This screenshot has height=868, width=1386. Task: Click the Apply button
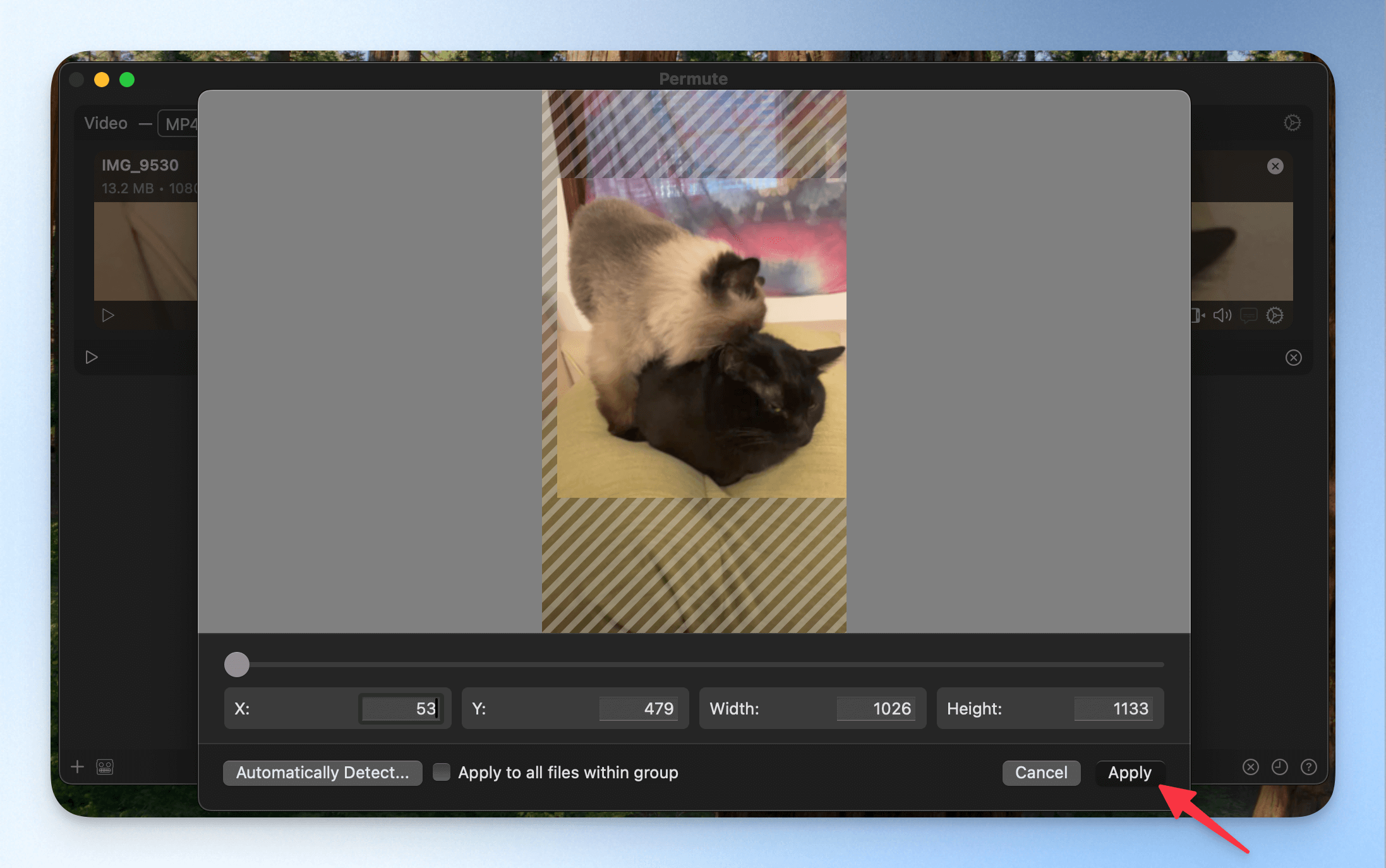click(1130, 773)
